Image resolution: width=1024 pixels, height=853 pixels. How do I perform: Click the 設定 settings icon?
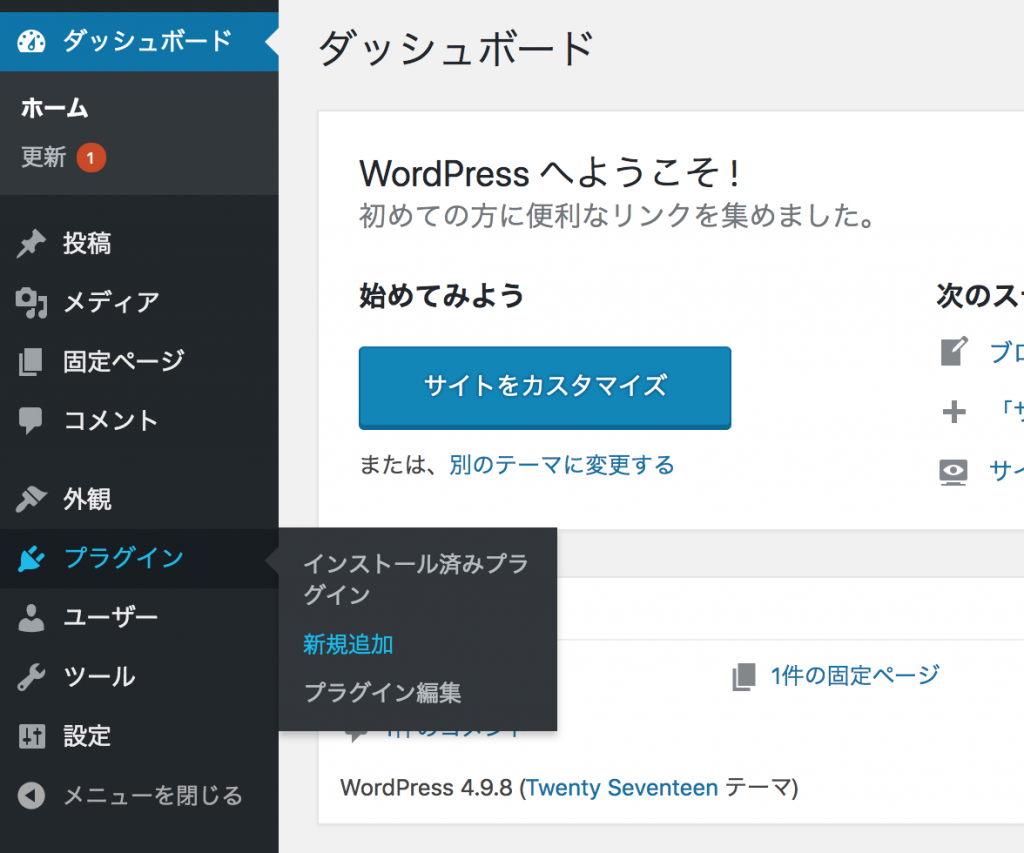31,736
